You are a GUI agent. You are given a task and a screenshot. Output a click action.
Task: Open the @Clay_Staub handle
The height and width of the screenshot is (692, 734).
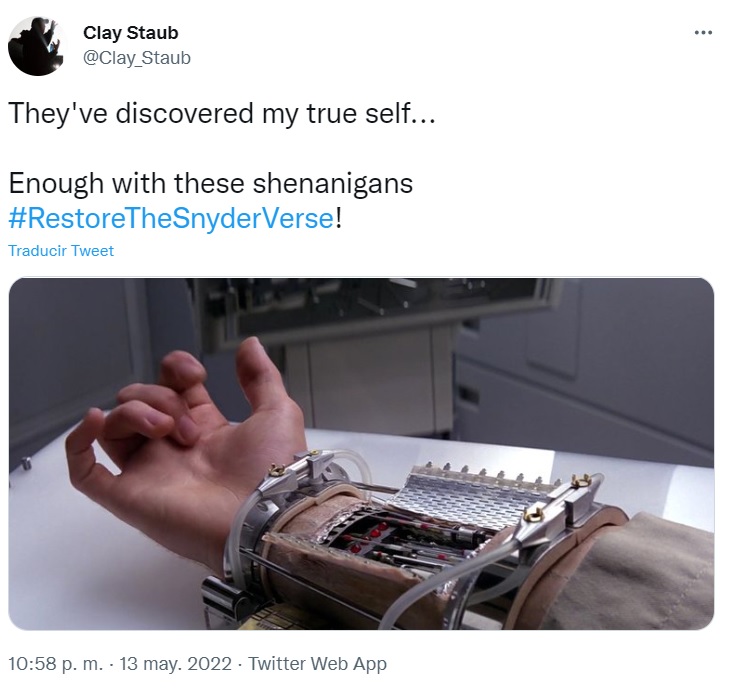click(x=137, y=58)
